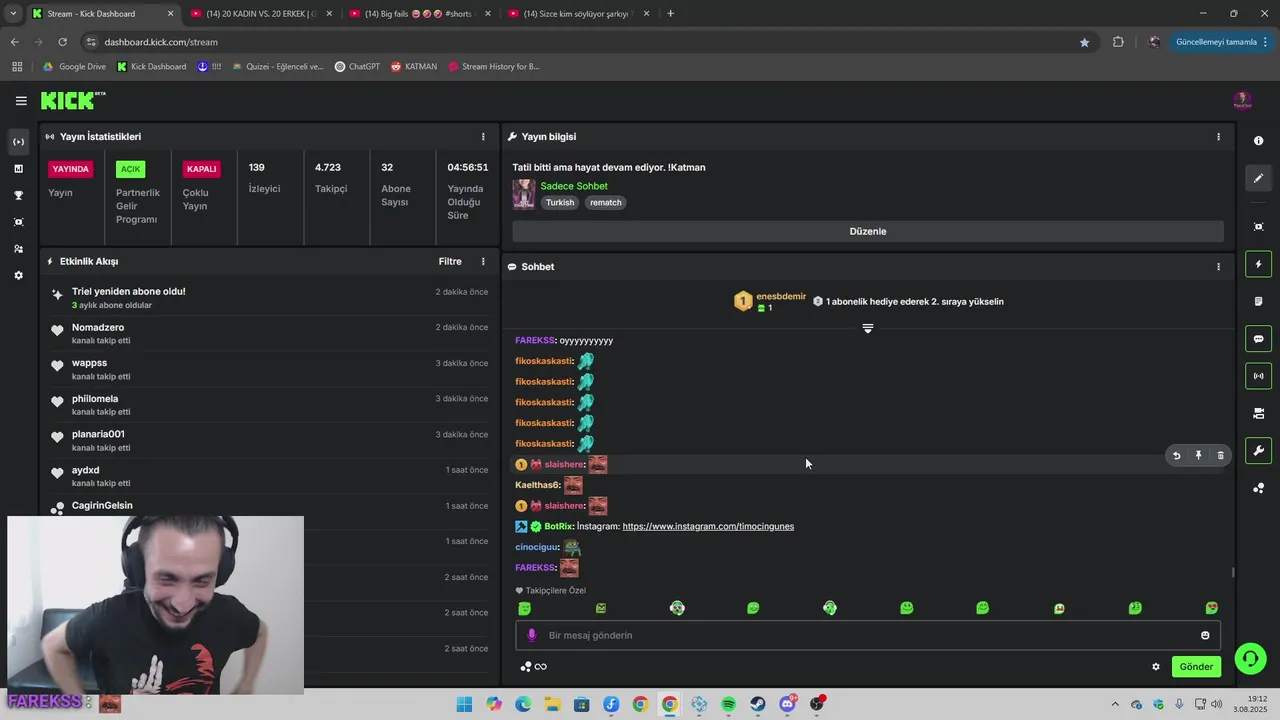
Task: Click the purple microphone icon in chat input
Action: [x=531, y=635]
